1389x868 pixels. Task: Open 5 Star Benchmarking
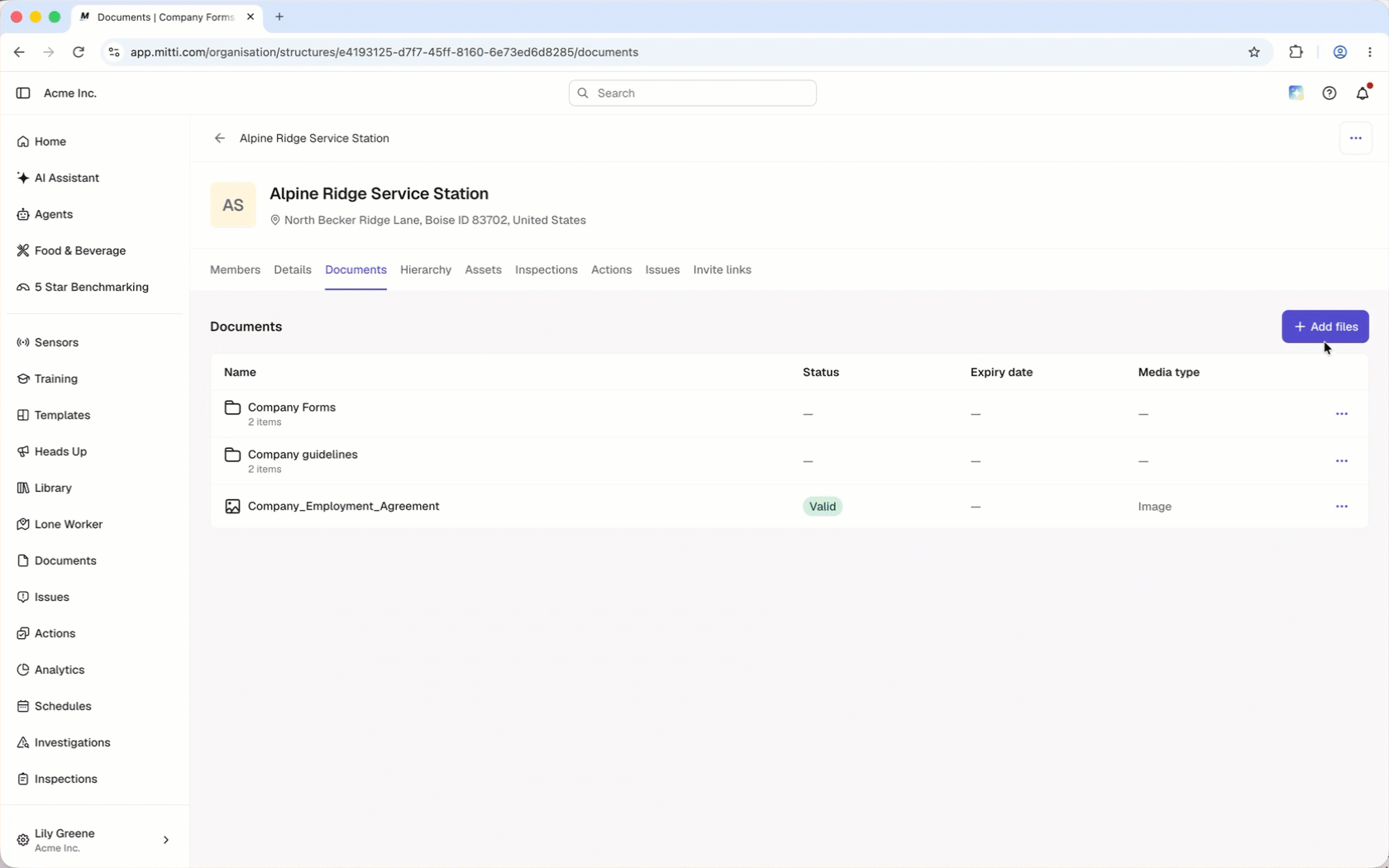point(83,287)
